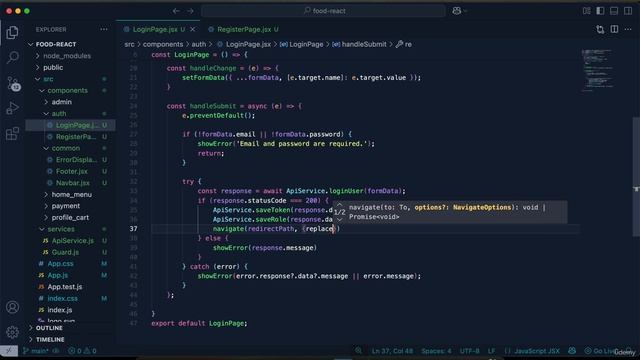Click the code minimap preview

598,69
